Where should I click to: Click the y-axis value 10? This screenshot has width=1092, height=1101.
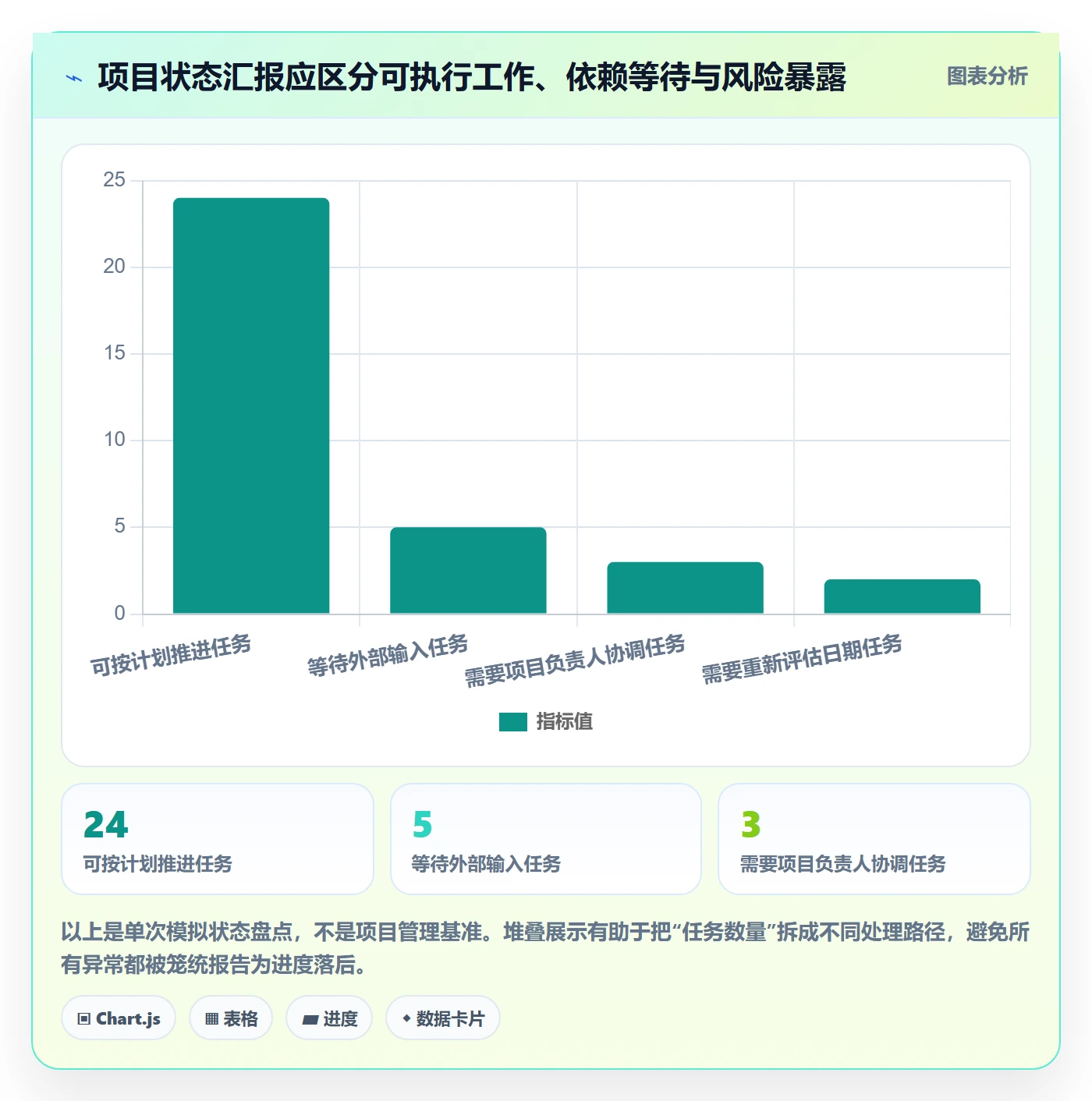(115, 440)
